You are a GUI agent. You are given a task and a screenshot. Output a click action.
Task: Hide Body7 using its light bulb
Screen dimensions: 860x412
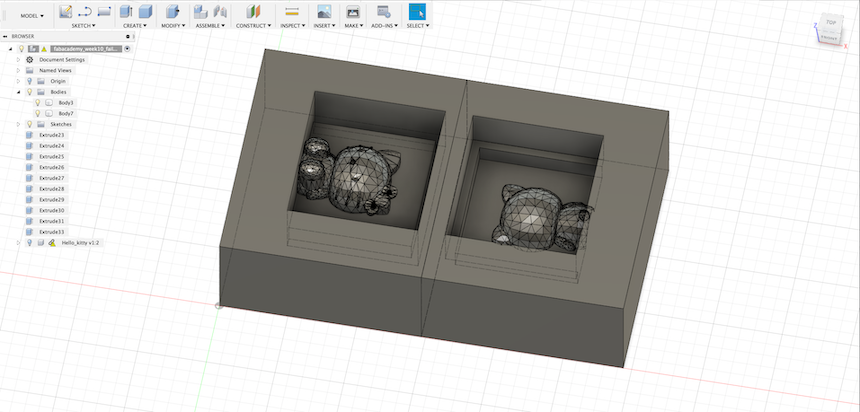tap(38, 114)
